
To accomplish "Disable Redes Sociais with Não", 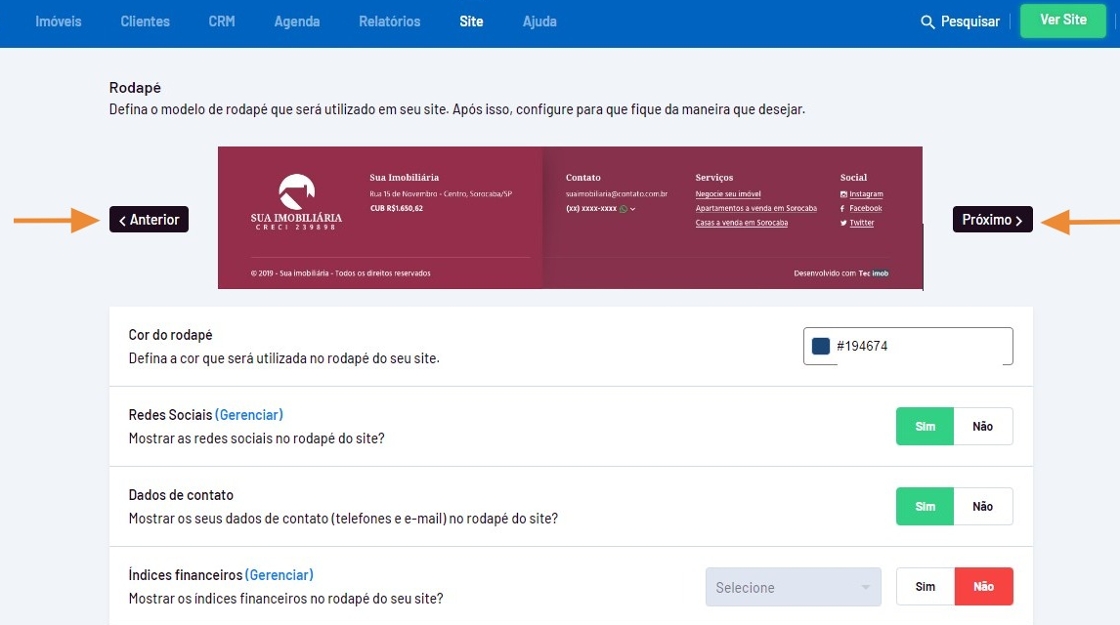I will [983, 426].
